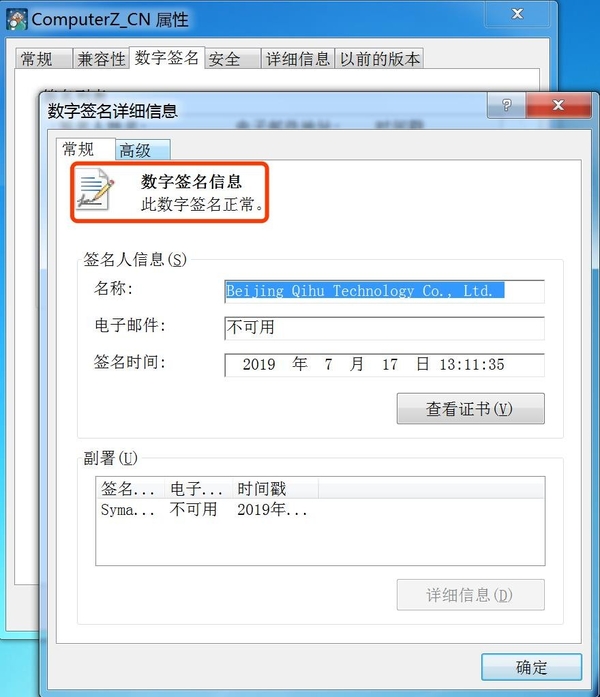Click the ComputerZ_CN title bar app icon

[17, 20]
